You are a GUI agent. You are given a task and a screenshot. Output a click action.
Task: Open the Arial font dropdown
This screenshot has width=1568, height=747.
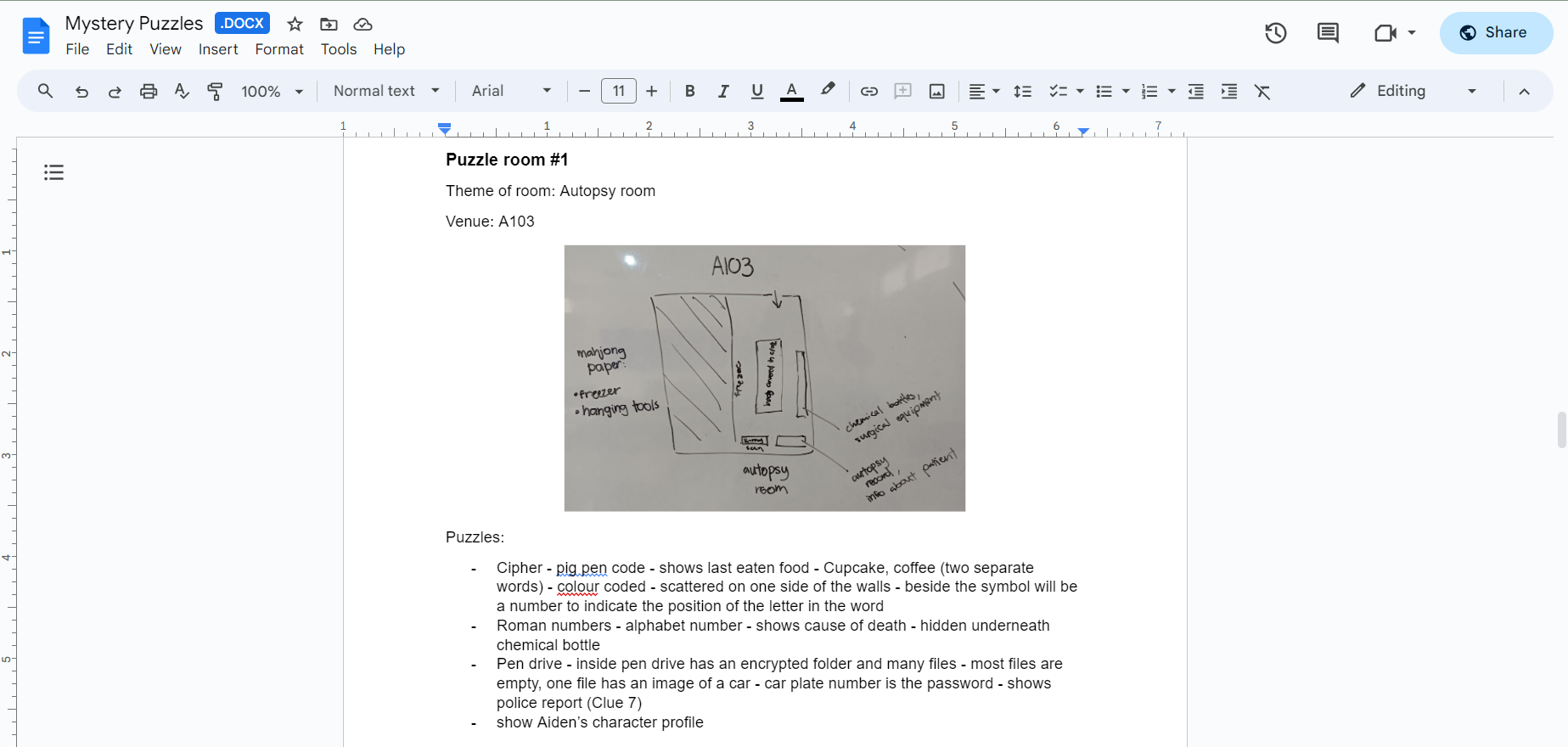click(512, 91)
